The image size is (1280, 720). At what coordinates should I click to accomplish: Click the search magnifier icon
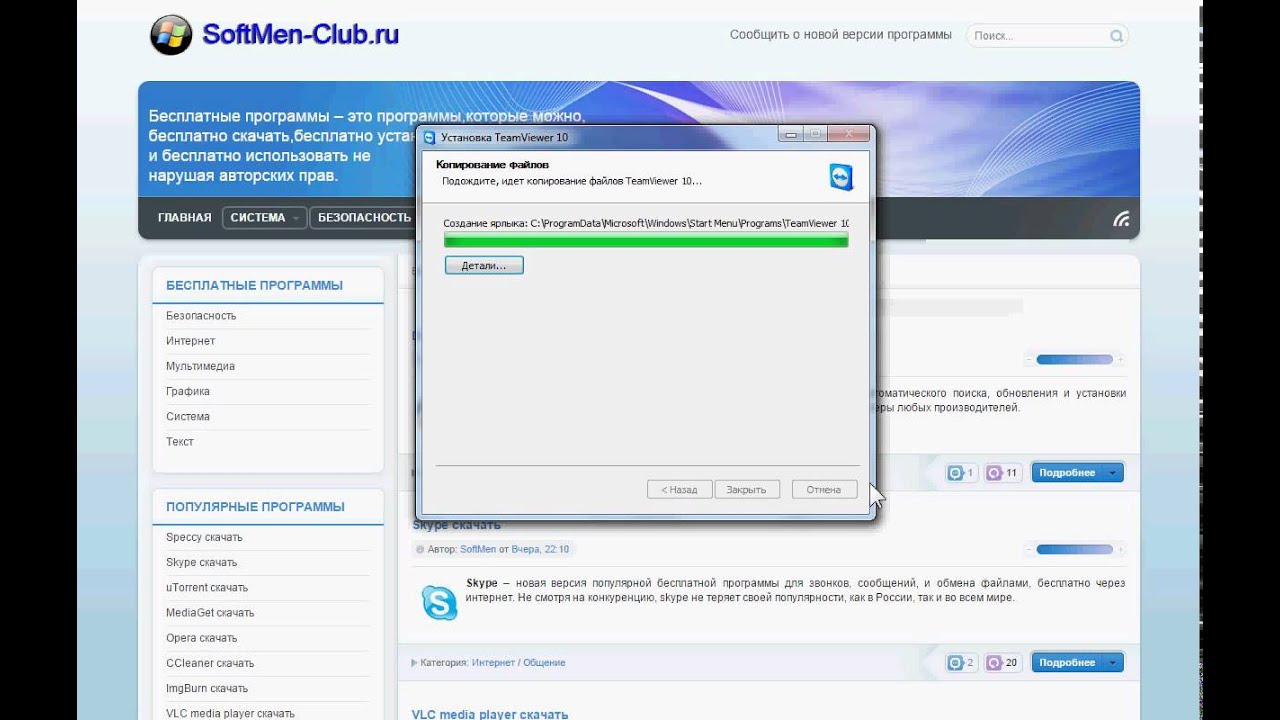(1116, 36)
